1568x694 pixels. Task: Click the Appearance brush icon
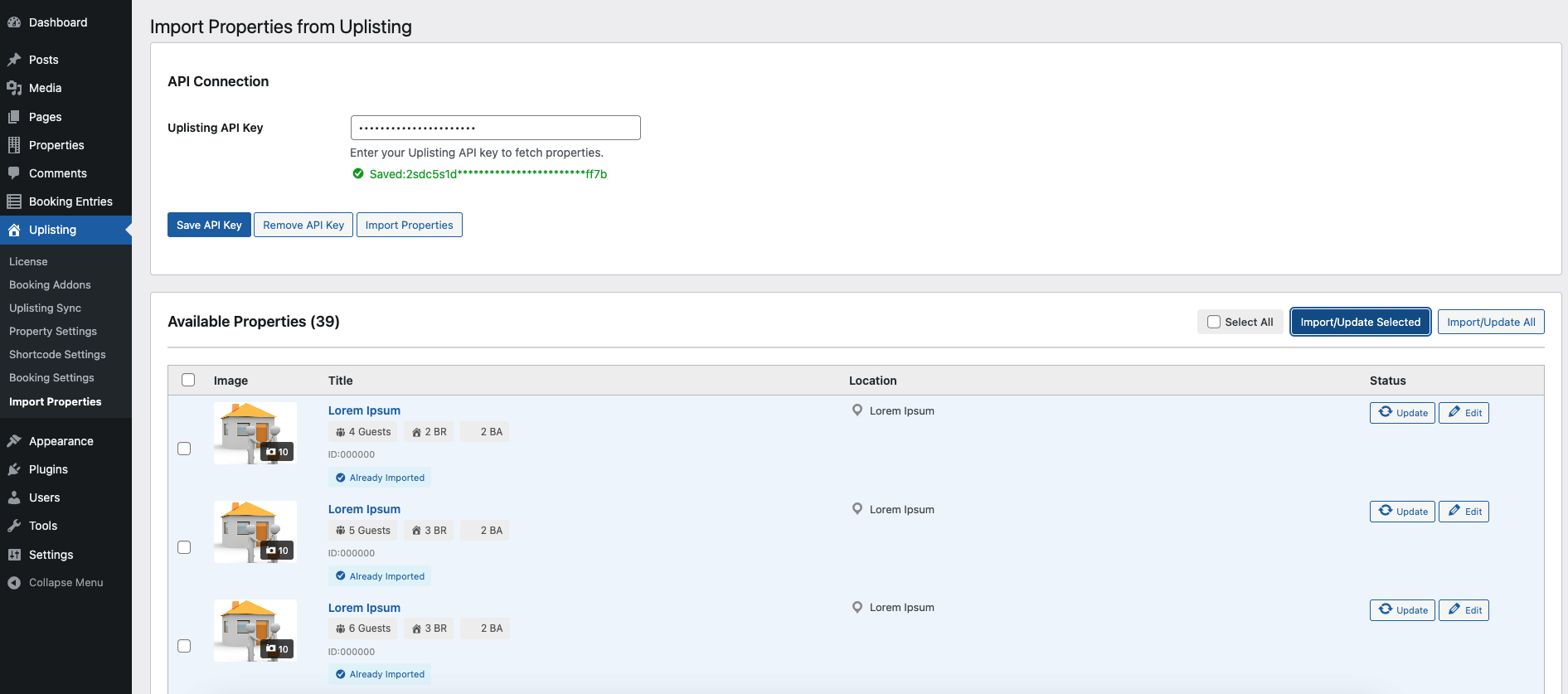14,441
